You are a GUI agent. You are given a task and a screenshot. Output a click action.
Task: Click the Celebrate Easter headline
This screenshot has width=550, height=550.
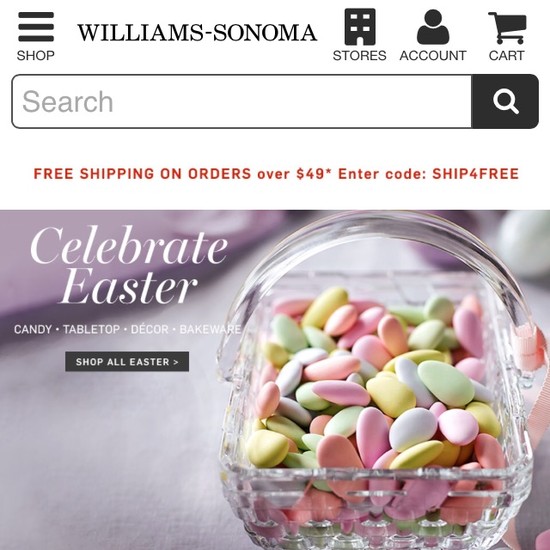pos(129,265)
